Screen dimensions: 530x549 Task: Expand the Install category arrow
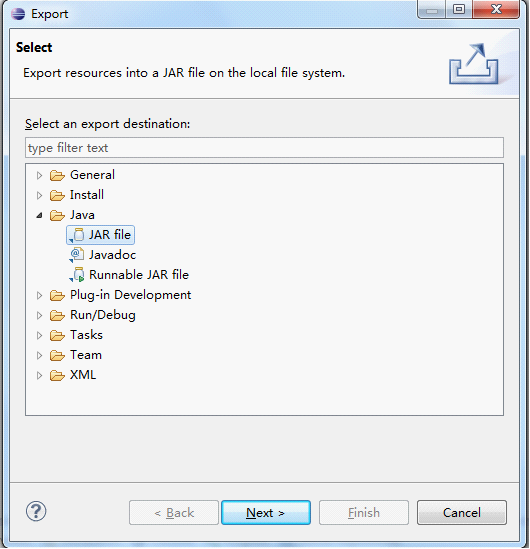(x=39, y=195)
